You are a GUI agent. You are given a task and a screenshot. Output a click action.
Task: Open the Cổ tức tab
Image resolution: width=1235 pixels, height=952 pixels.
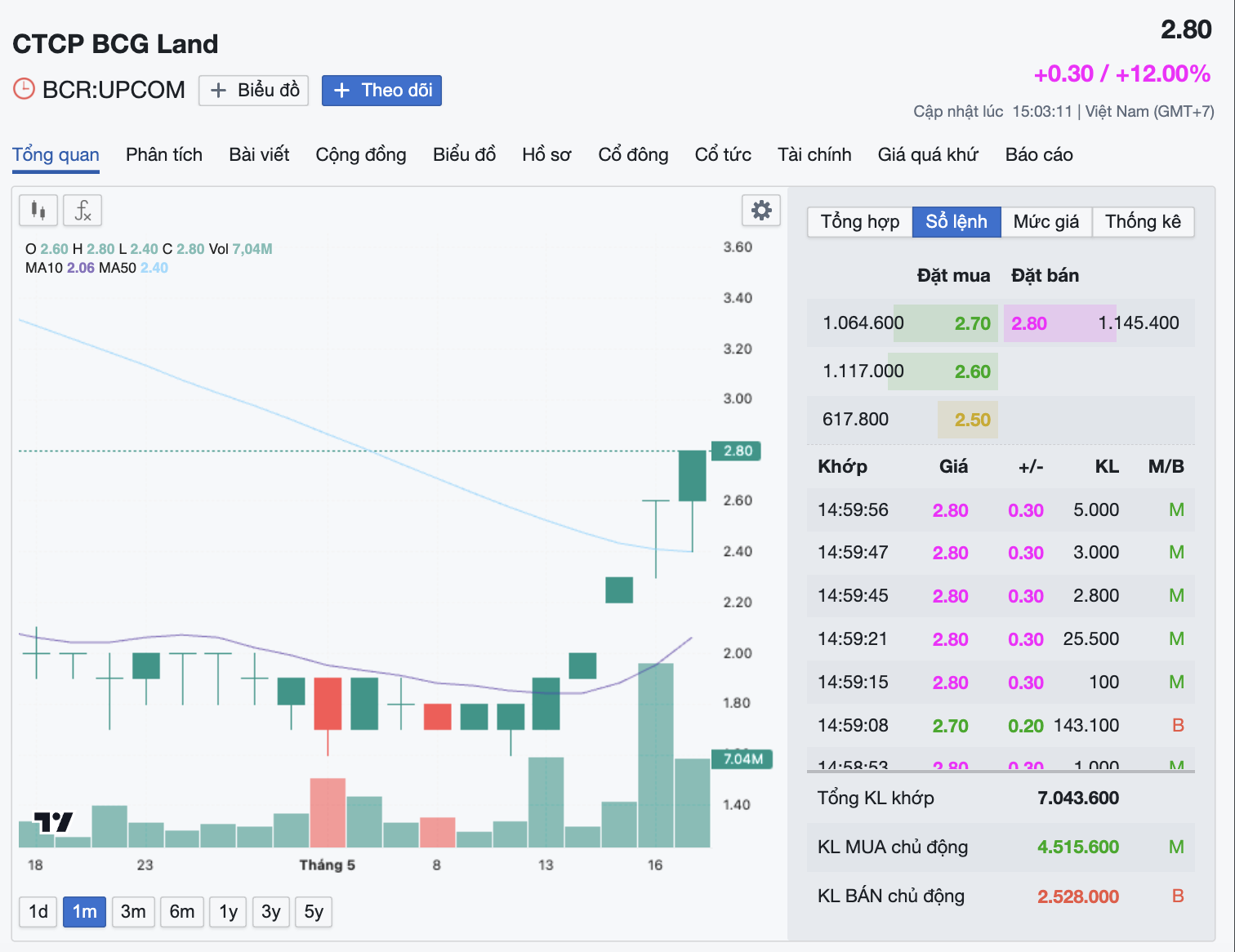tap(723, 154)
